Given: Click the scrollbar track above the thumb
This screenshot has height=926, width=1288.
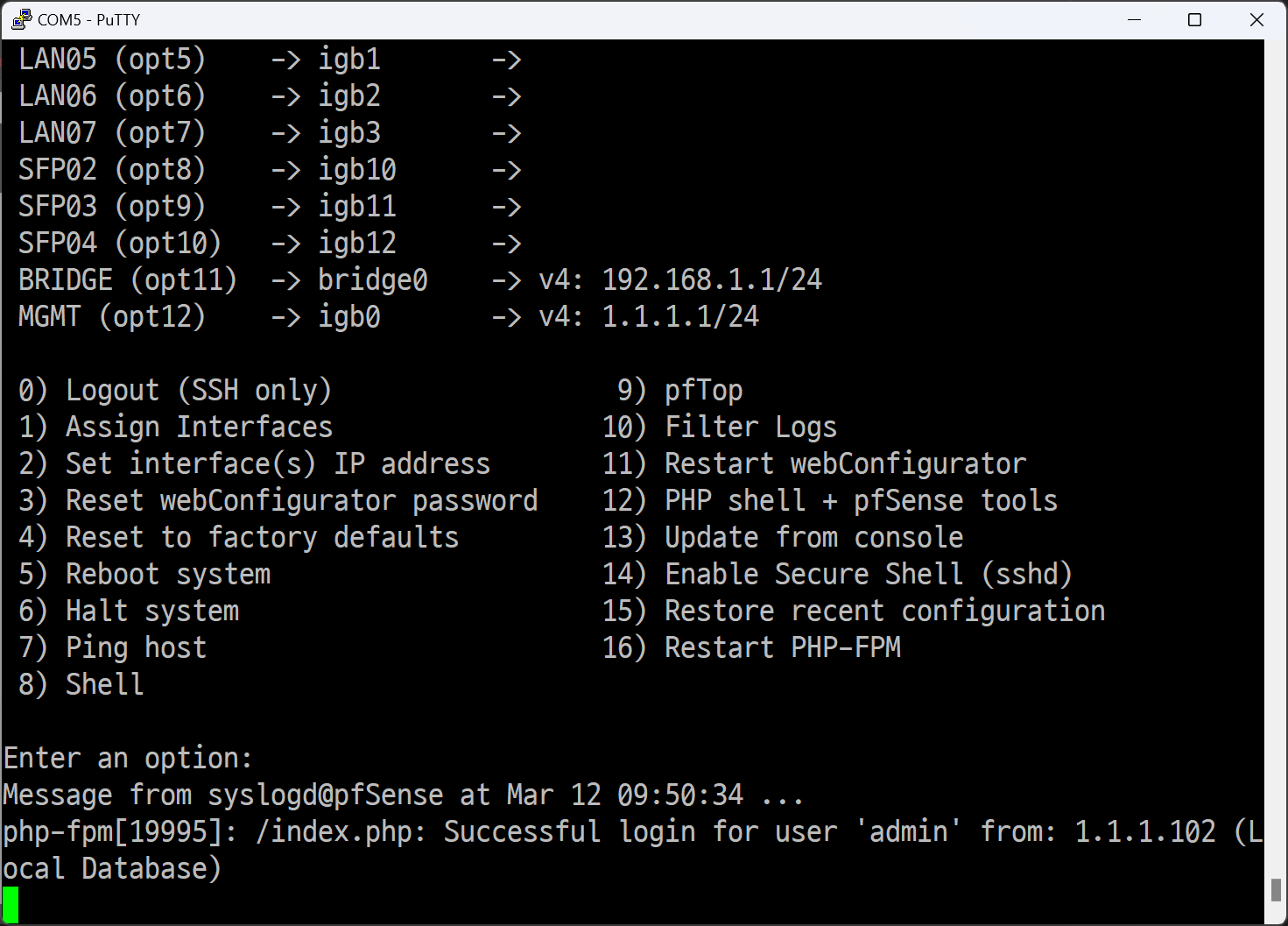Looking at the screenshot, I should click(x=1276, y=456).
